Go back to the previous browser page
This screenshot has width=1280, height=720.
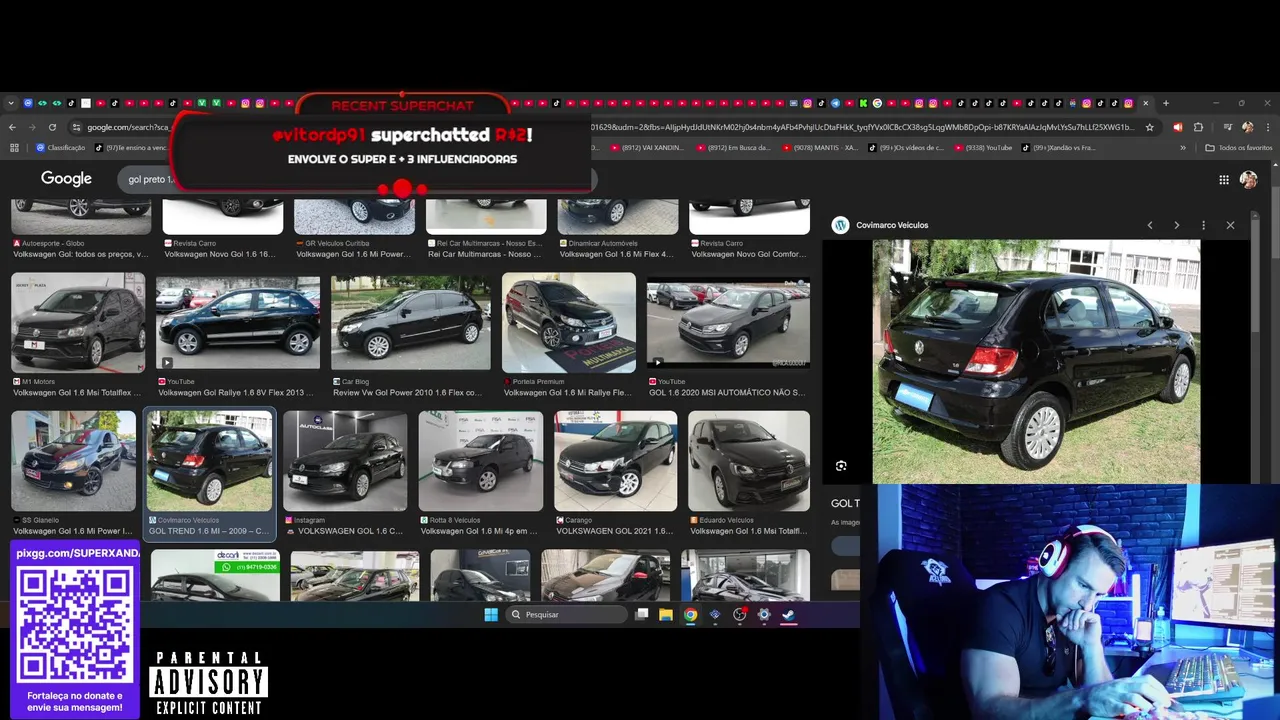click(12, 127)
